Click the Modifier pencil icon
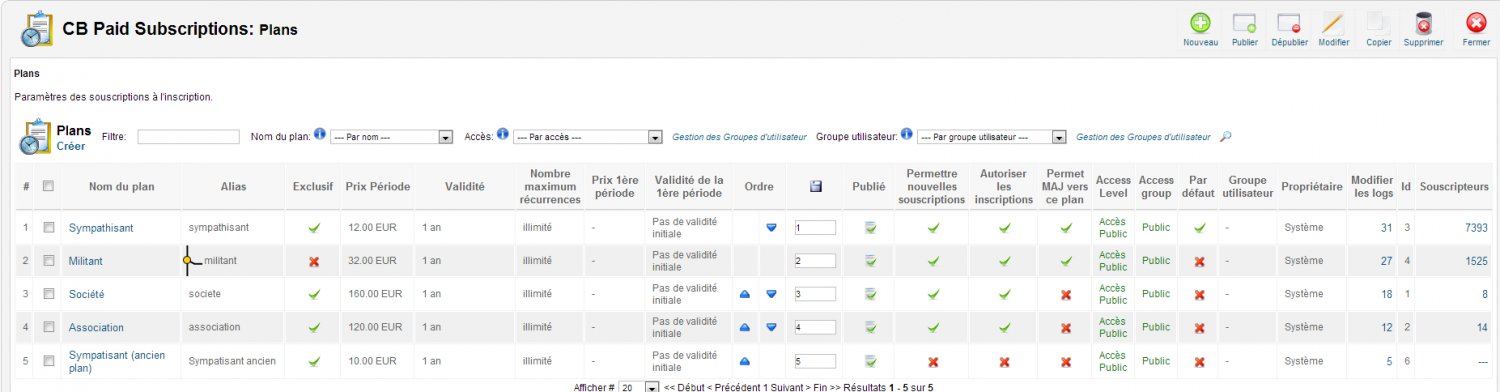 click(x=1333, y=24)
